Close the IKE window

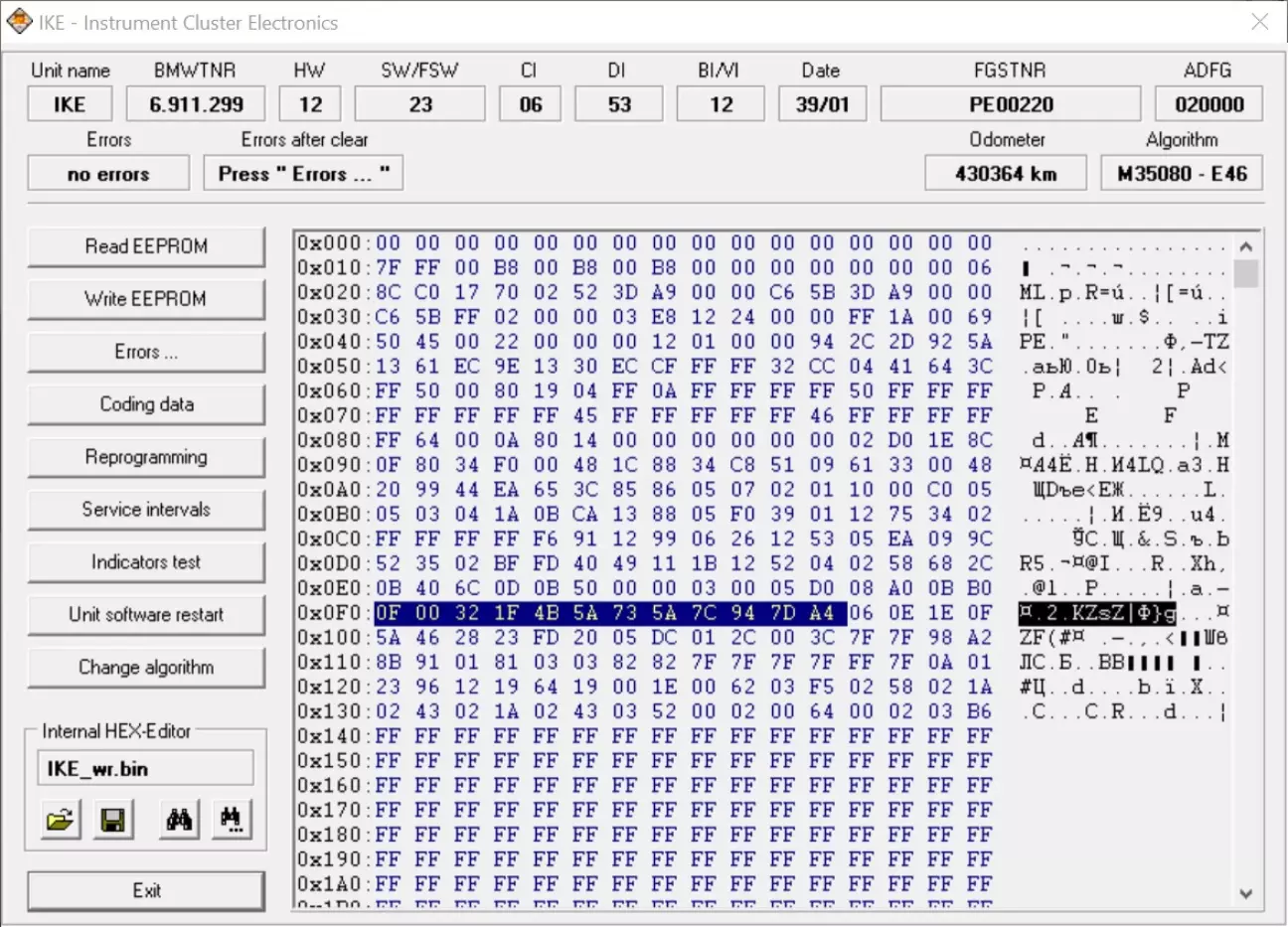click(1259, 22)
